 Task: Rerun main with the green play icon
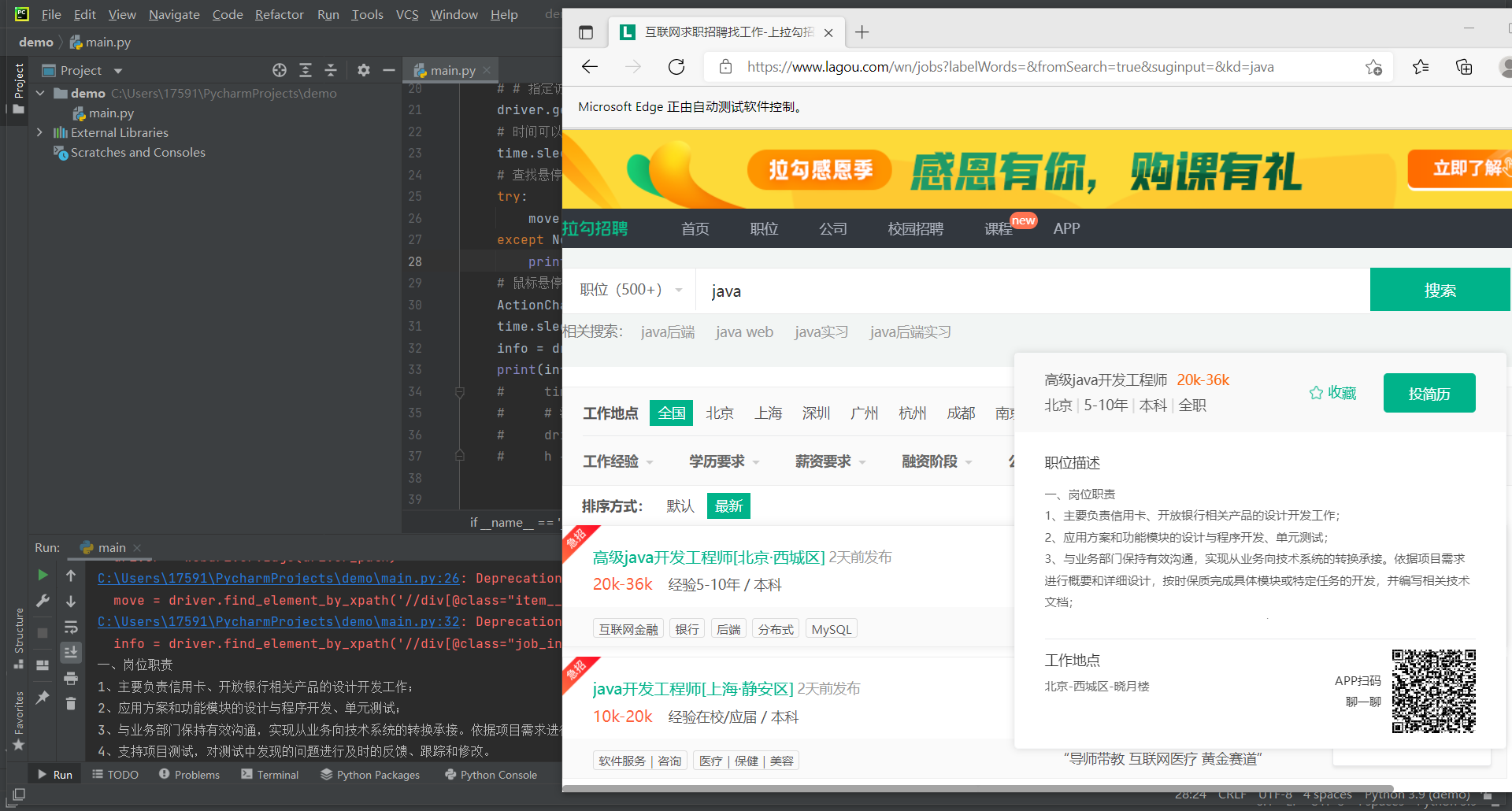point(43,576)
